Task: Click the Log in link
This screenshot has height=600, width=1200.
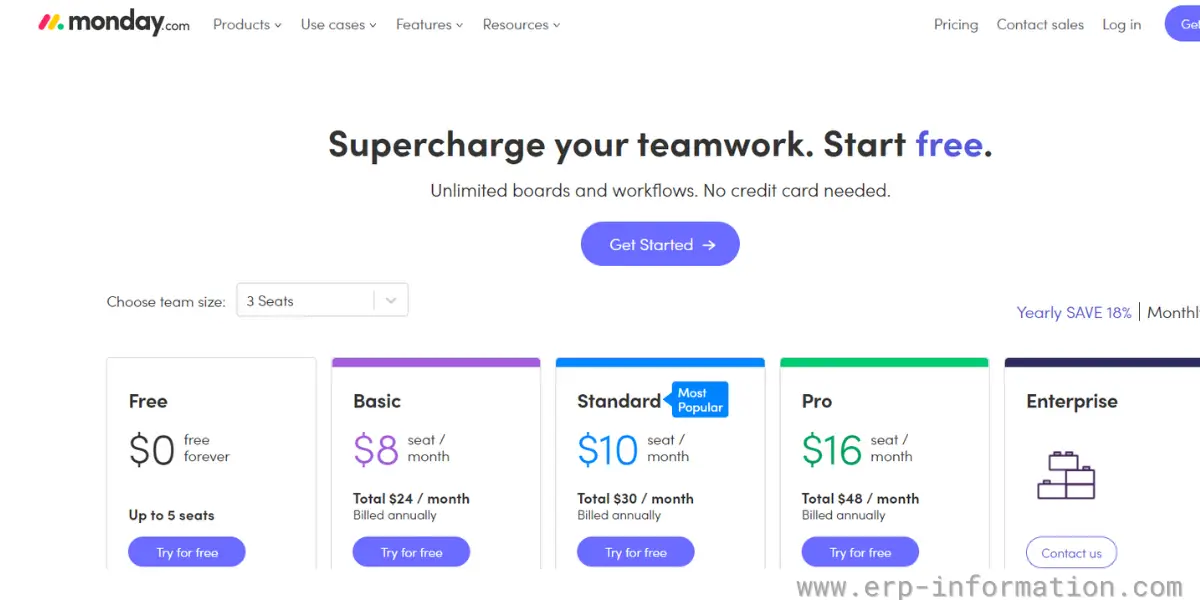Action: 1122,24
